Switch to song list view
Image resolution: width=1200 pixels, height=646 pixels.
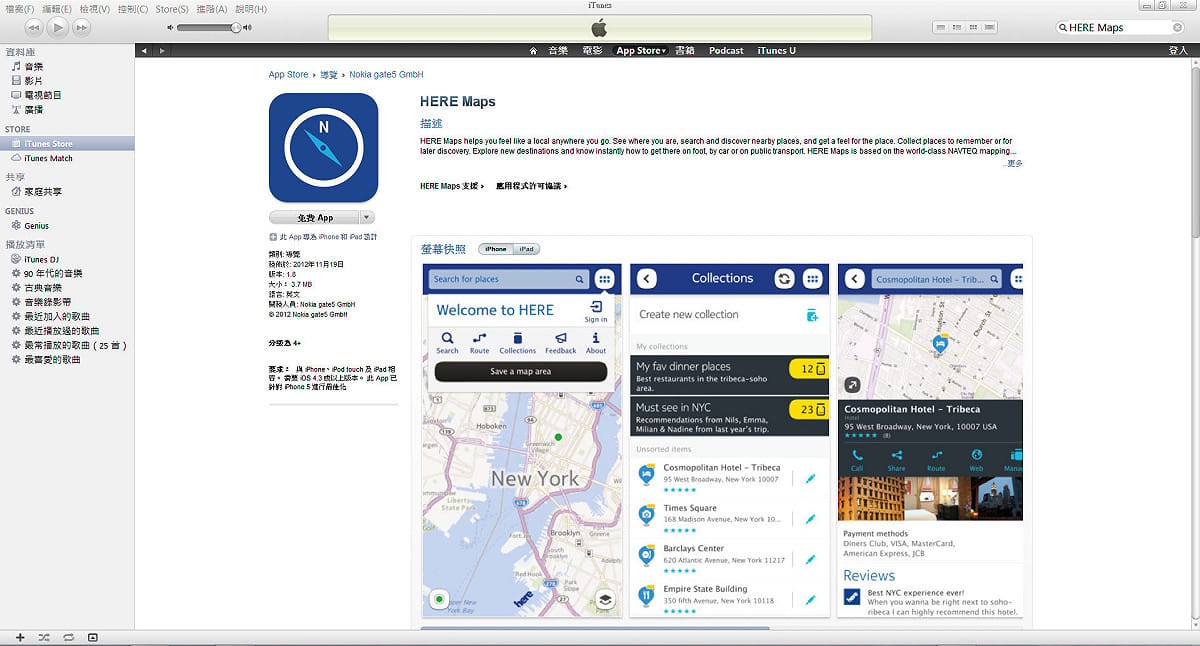pos(941,27)
